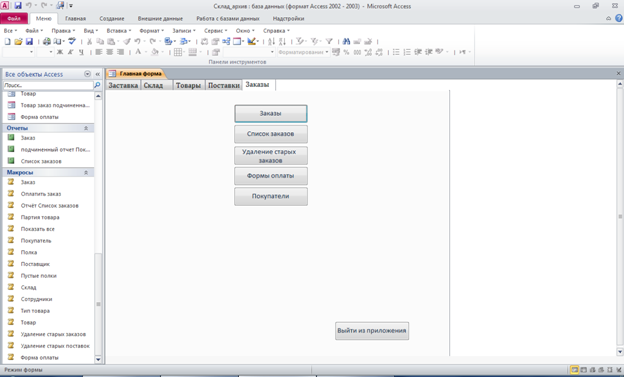This screenshot has width=624, height=377.
Task: Open the Все объекты Access category dropdown
Action: (x=88, y=74)
